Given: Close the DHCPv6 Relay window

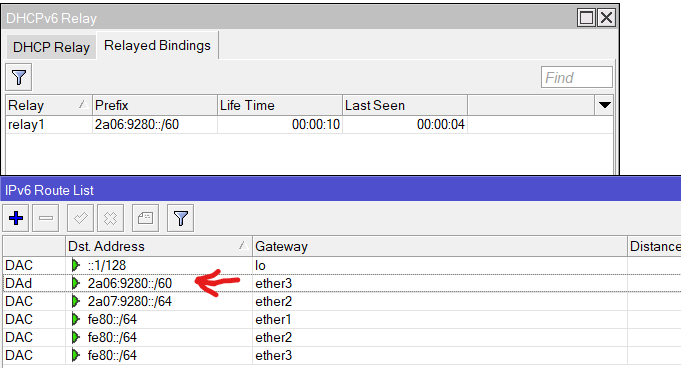Looking at the screenshot, I should pyautogui.click(x=606, y=18).
